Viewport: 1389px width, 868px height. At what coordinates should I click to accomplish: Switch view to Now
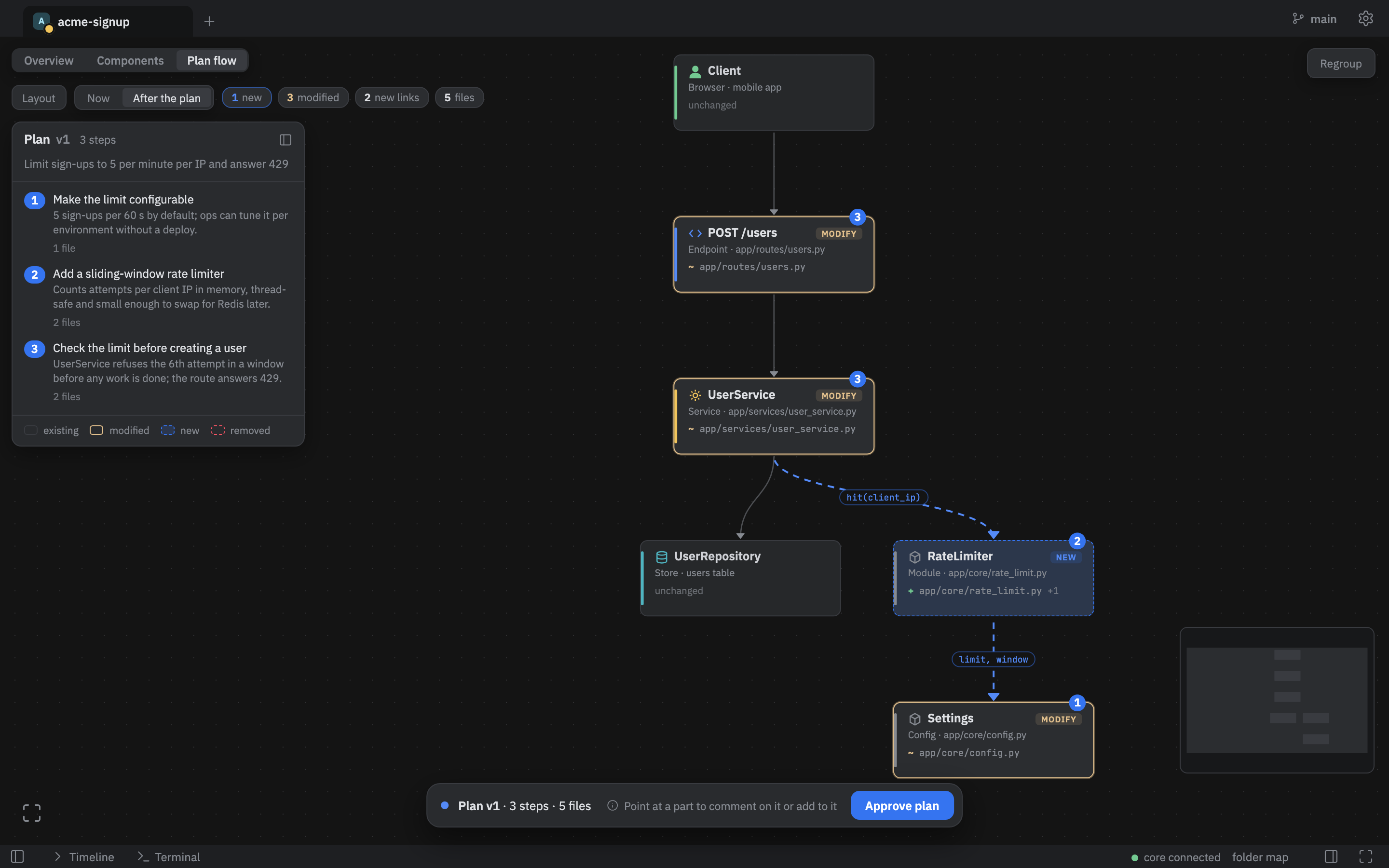pos(98,98)
